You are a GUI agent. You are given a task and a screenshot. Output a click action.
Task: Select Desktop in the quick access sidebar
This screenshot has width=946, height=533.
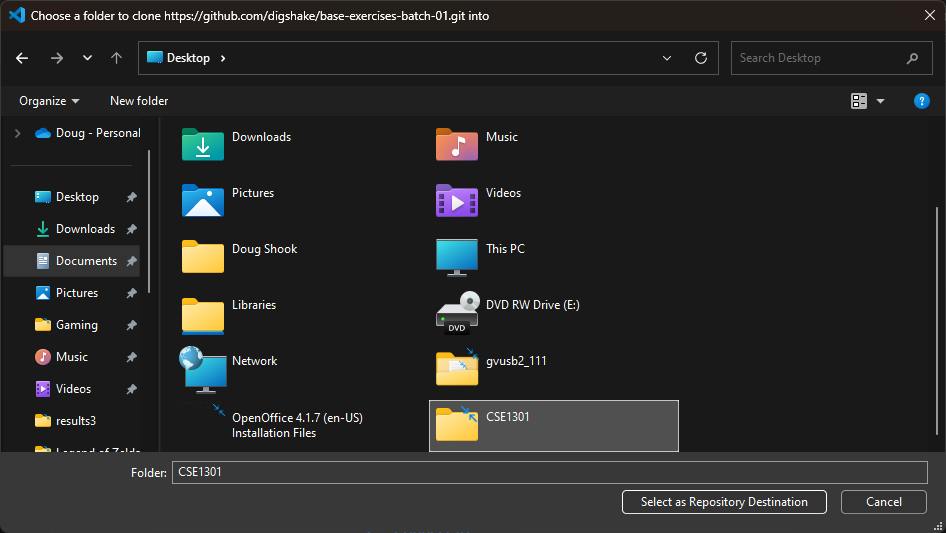(x=77, y=197)
